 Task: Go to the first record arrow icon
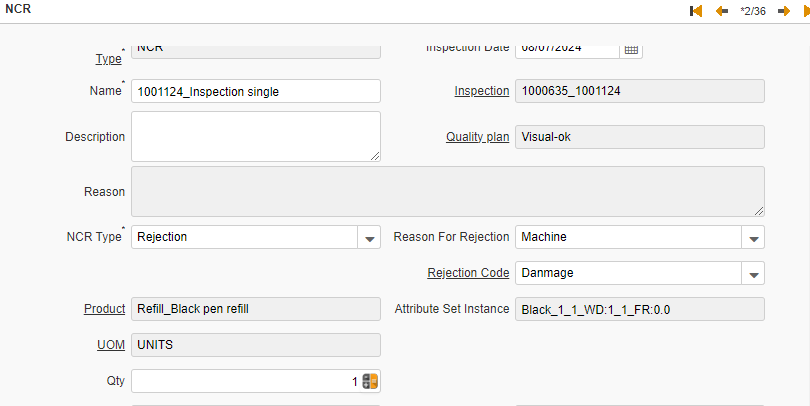(696, 11)
